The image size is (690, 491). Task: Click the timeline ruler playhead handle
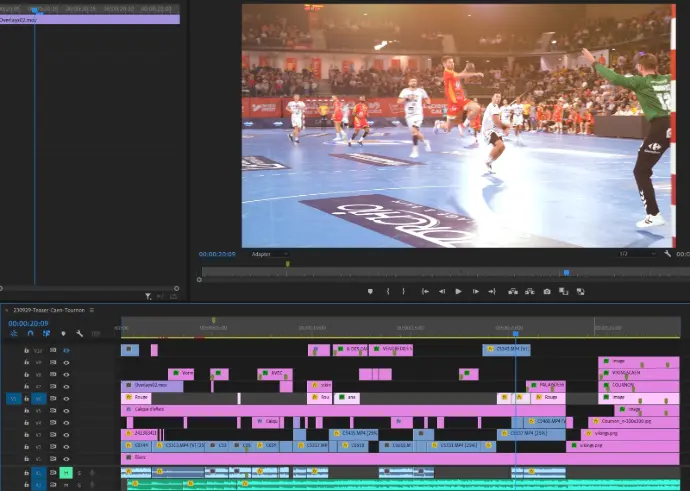pos(516,334)
